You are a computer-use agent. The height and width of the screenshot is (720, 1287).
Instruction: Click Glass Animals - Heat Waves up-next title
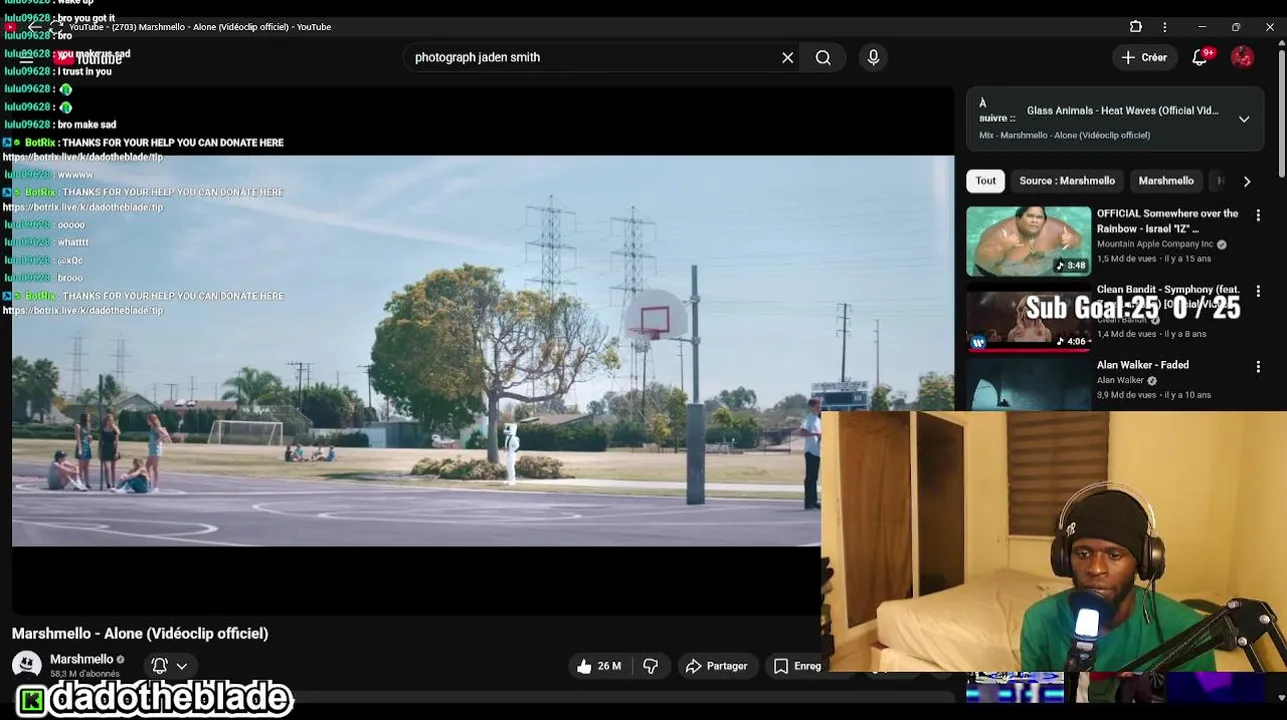tap(1122, 111)
